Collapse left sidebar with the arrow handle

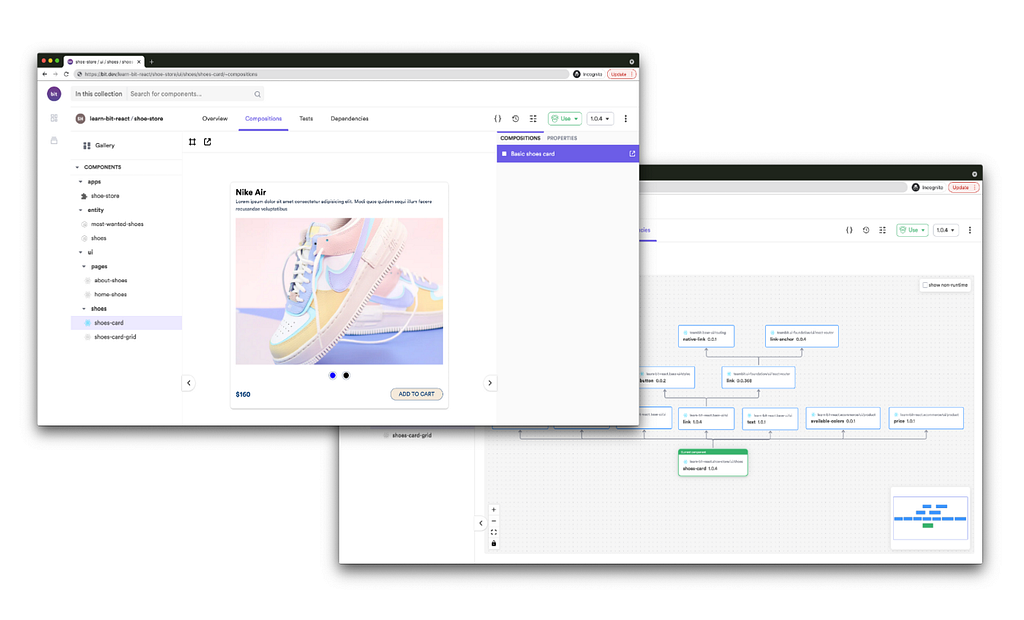[189, 383]
